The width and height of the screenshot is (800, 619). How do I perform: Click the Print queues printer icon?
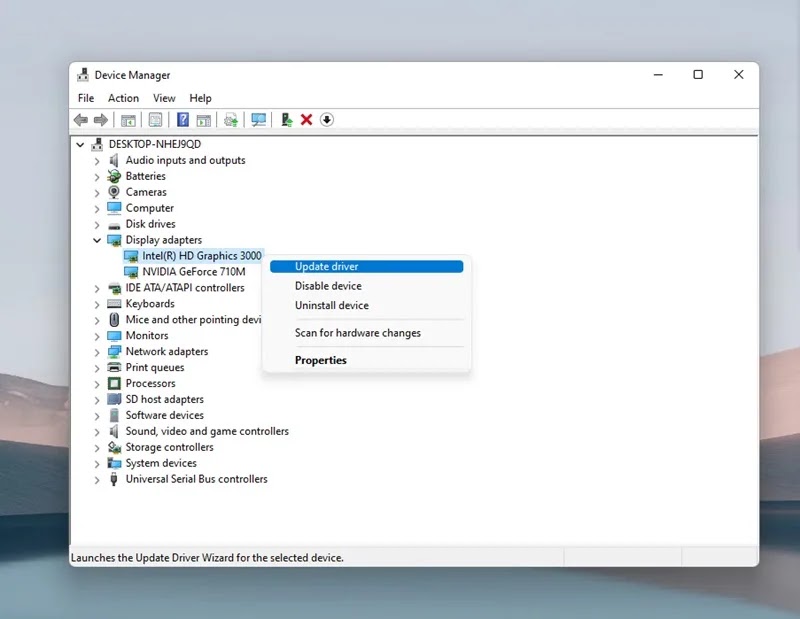[114, 367]
